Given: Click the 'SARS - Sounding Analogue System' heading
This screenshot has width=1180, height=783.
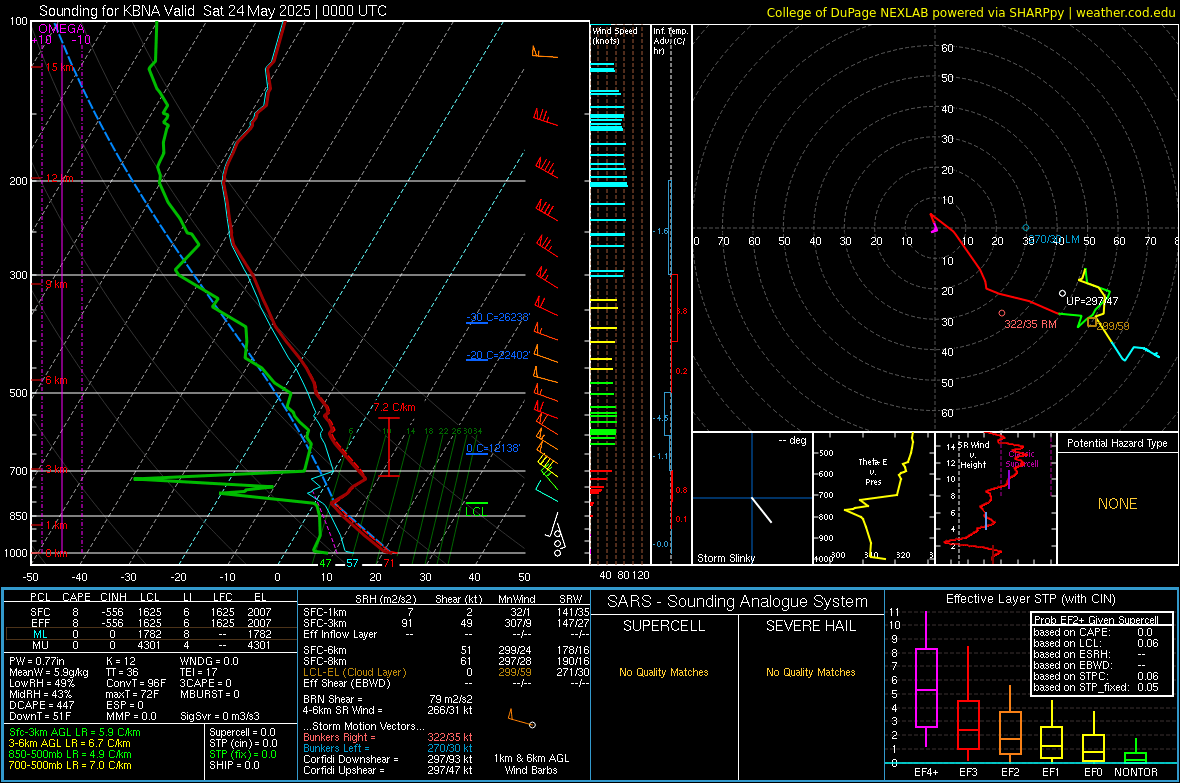Looking at the screenshot, I should [738, 602].
